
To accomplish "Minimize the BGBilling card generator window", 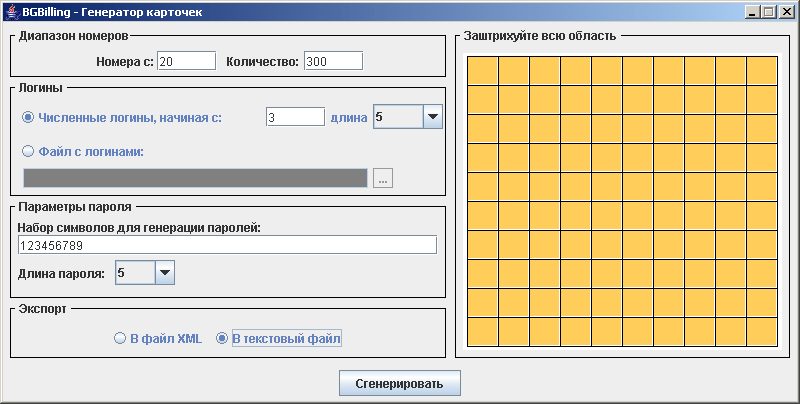I will click(751, 12).
